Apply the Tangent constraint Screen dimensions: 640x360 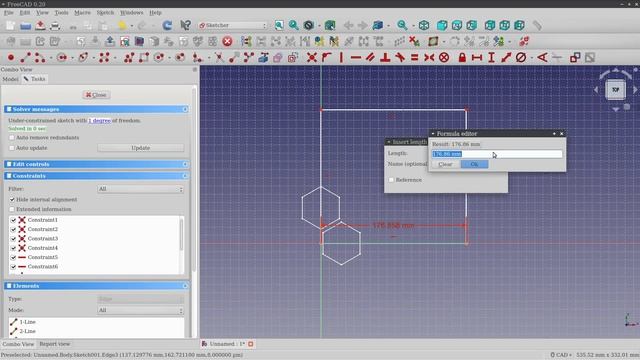coord(400,58)
